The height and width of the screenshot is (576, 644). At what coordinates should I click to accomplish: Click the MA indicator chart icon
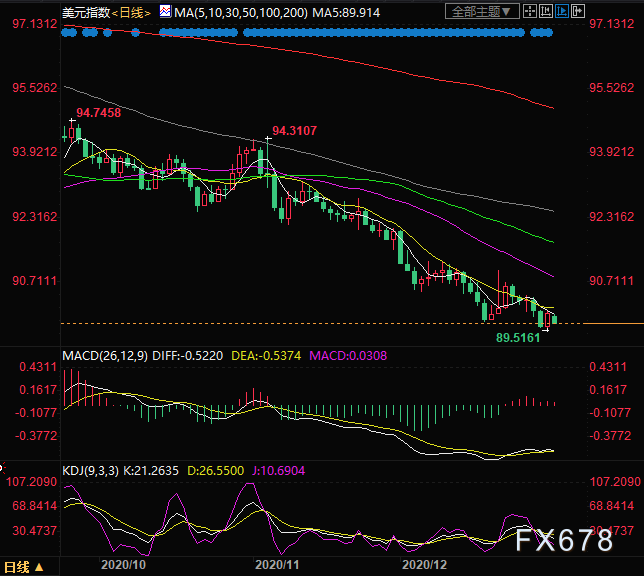pos(165,12)
